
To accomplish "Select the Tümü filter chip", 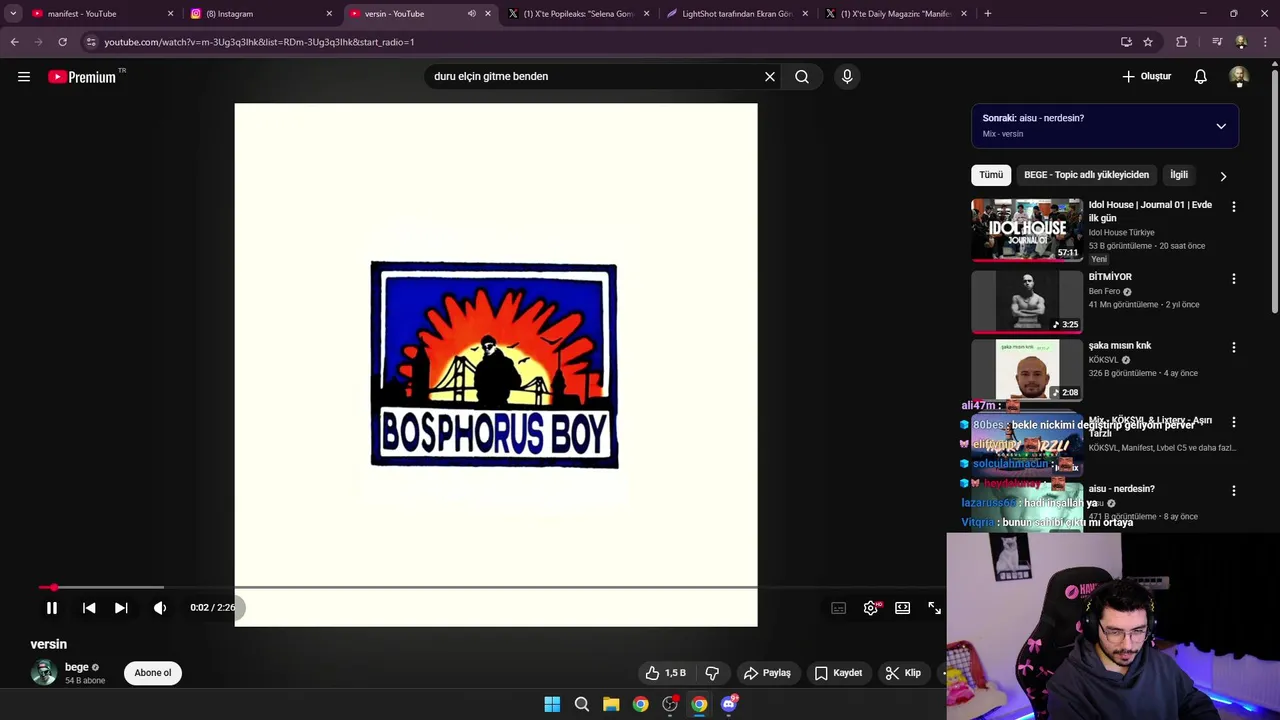I will coord(991,175).
